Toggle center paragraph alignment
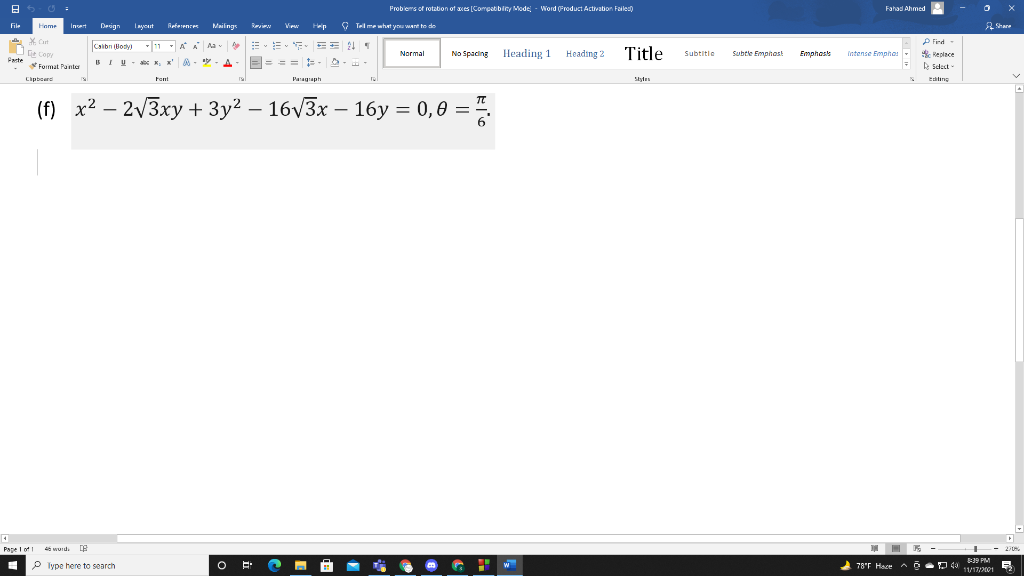Screen dimensions: 1024x576 (x=269, y=62)
